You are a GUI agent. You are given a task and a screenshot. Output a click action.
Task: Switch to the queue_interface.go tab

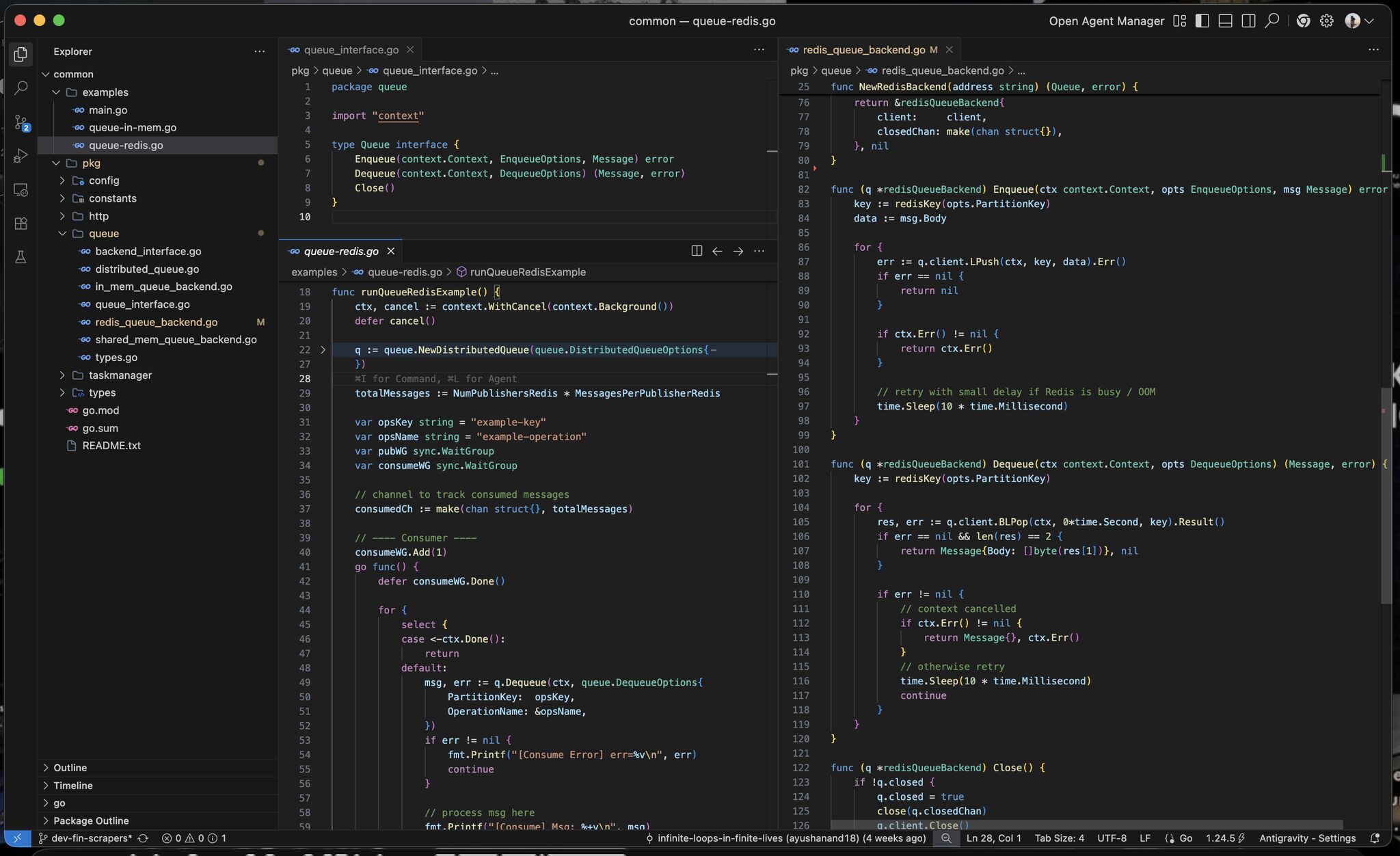(351, 49)
